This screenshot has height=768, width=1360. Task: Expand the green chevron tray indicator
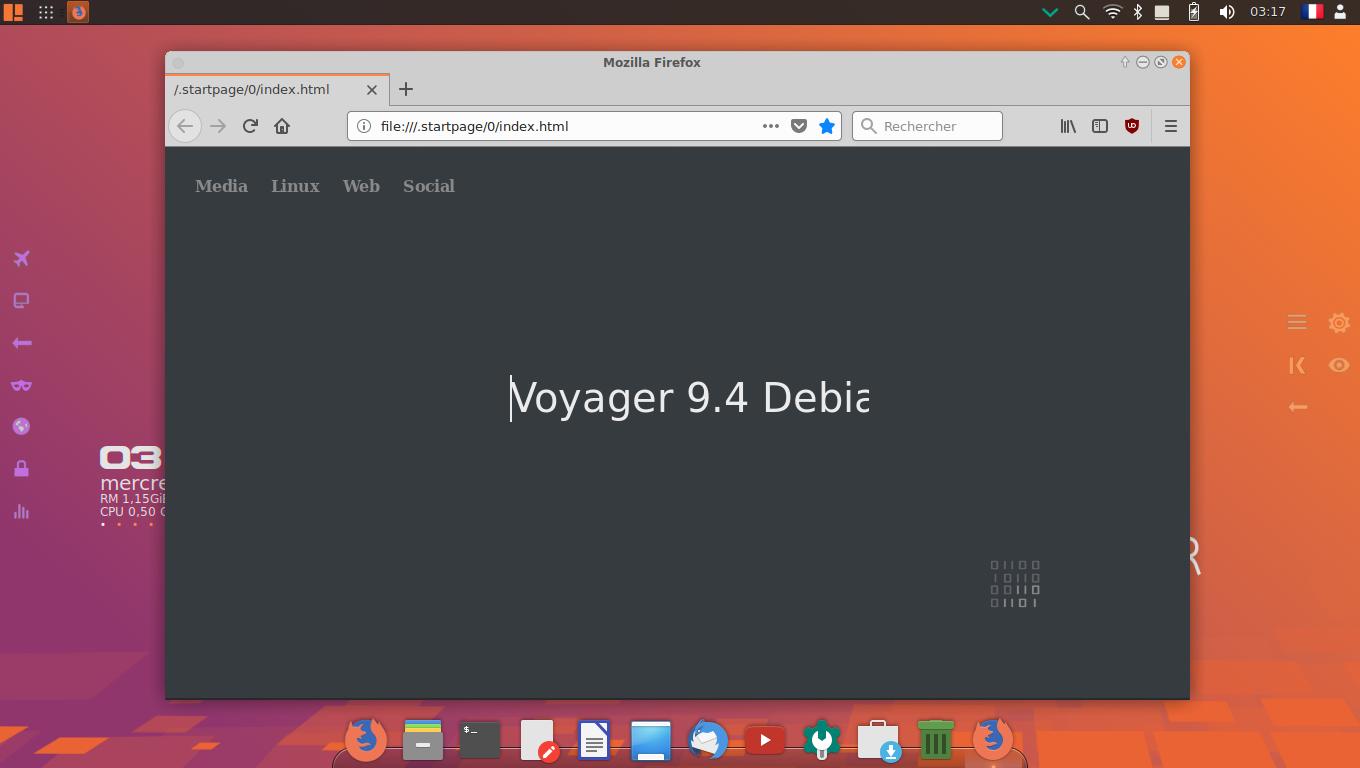tap(1050, 13)
